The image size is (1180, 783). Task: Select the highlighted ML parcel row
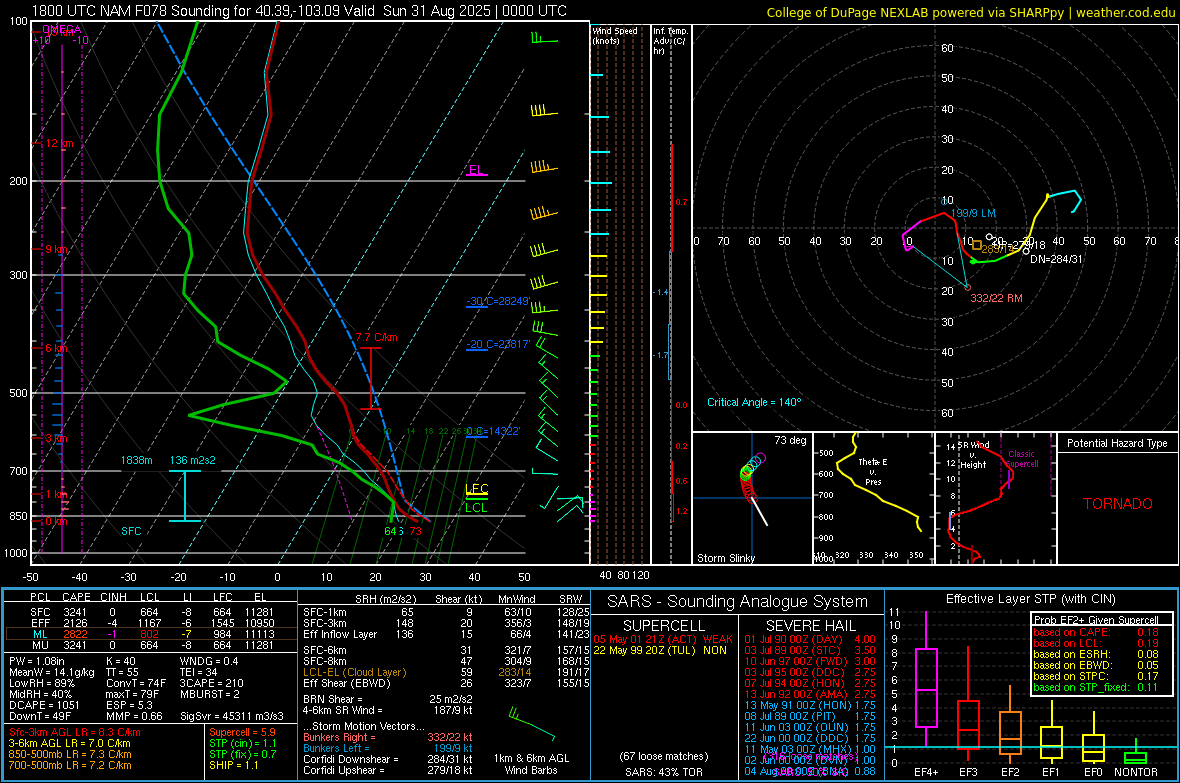point(151,634)
